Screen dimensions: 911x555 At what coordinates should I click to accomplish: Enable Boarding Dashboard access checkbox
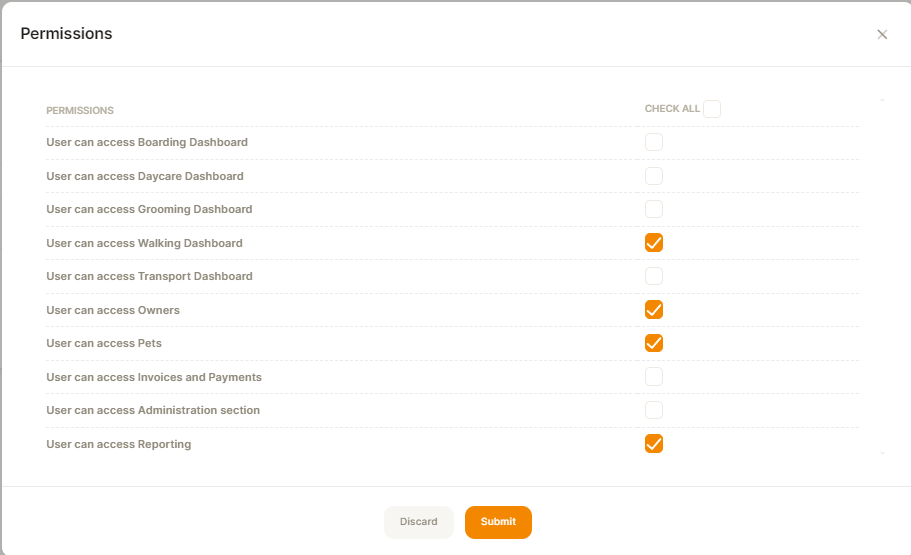pos(654,142)
